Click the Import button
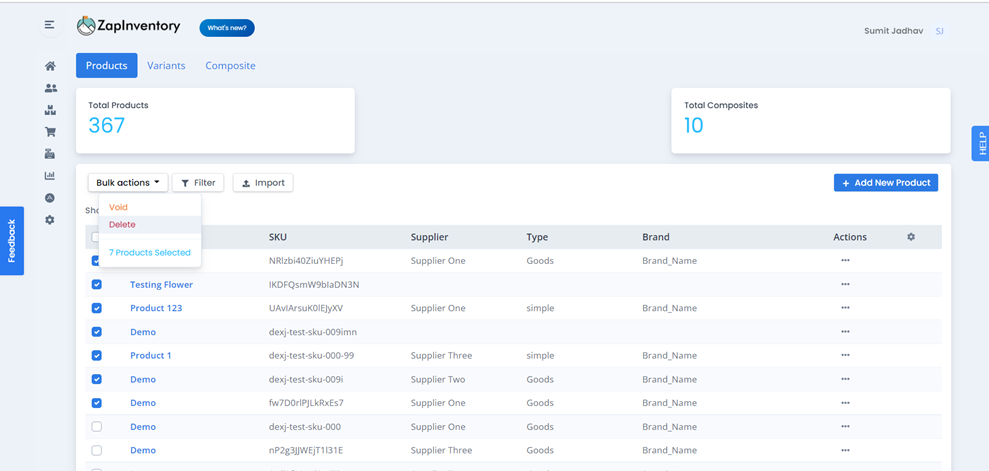Screen dimensions: 989x471 click(x=263, y=183)
